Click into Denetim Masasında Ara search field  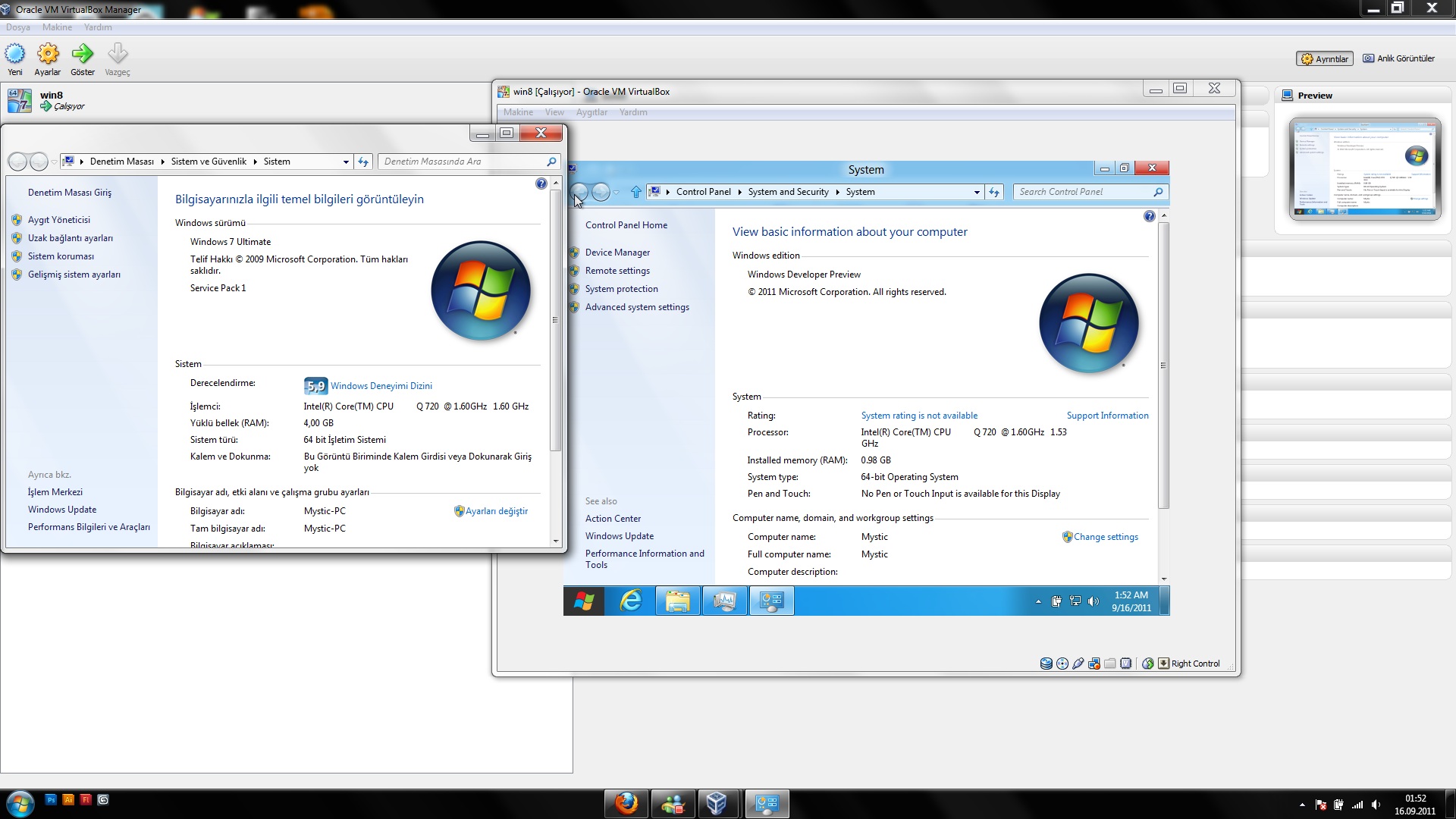tap(463, 162)
